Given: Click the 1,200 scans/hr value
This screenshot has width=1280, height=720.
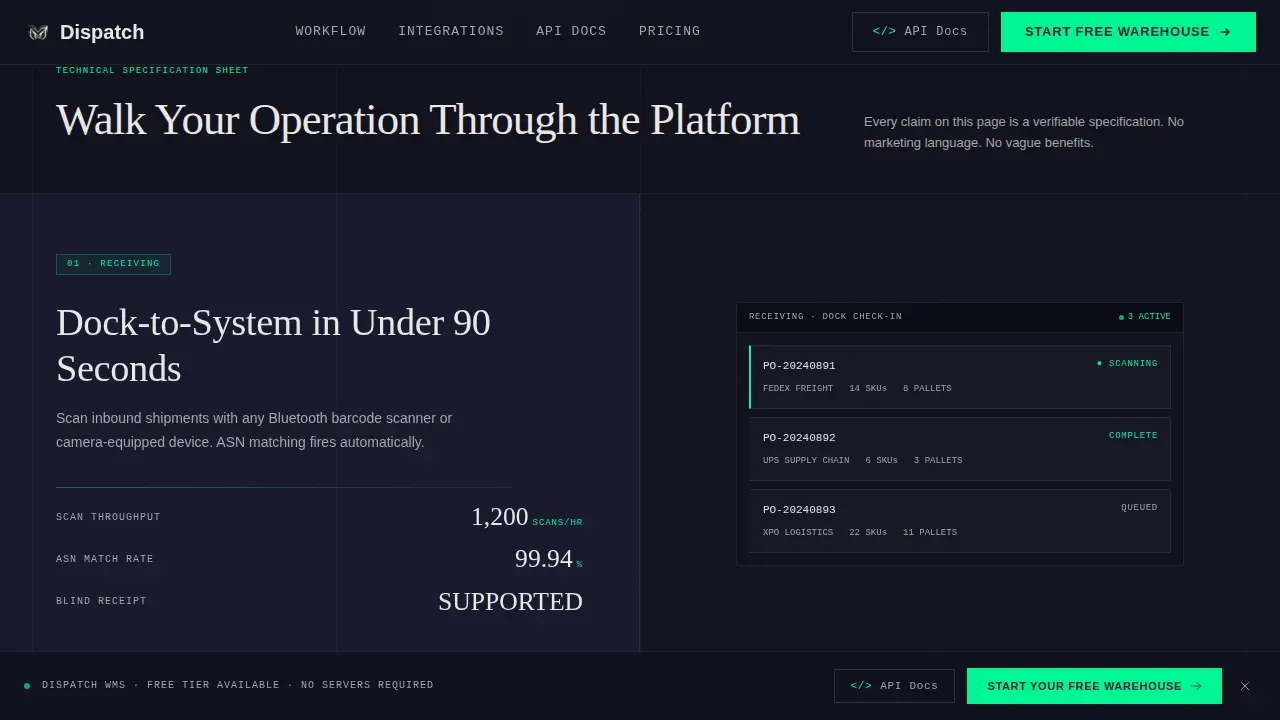Looking at the screenshot, I should pos(527,517).
